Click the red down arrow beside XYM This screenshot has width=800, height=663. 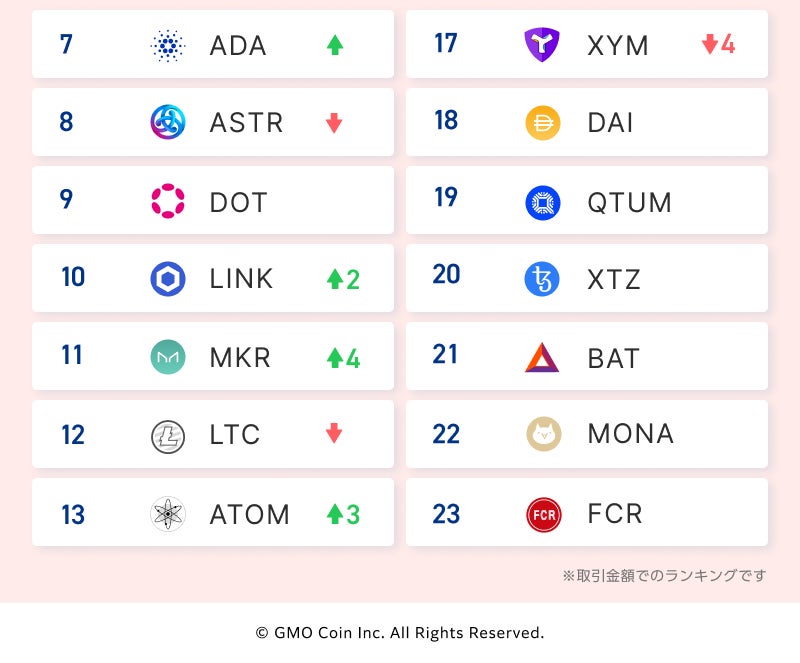tap(710, 45)
